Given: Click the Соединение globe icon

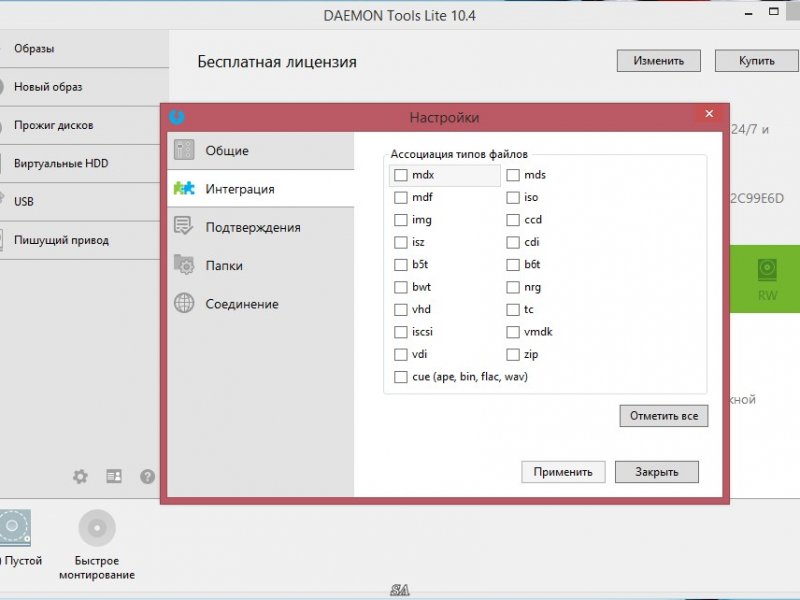Looking at the screenshot, I should tap(184, 303).
